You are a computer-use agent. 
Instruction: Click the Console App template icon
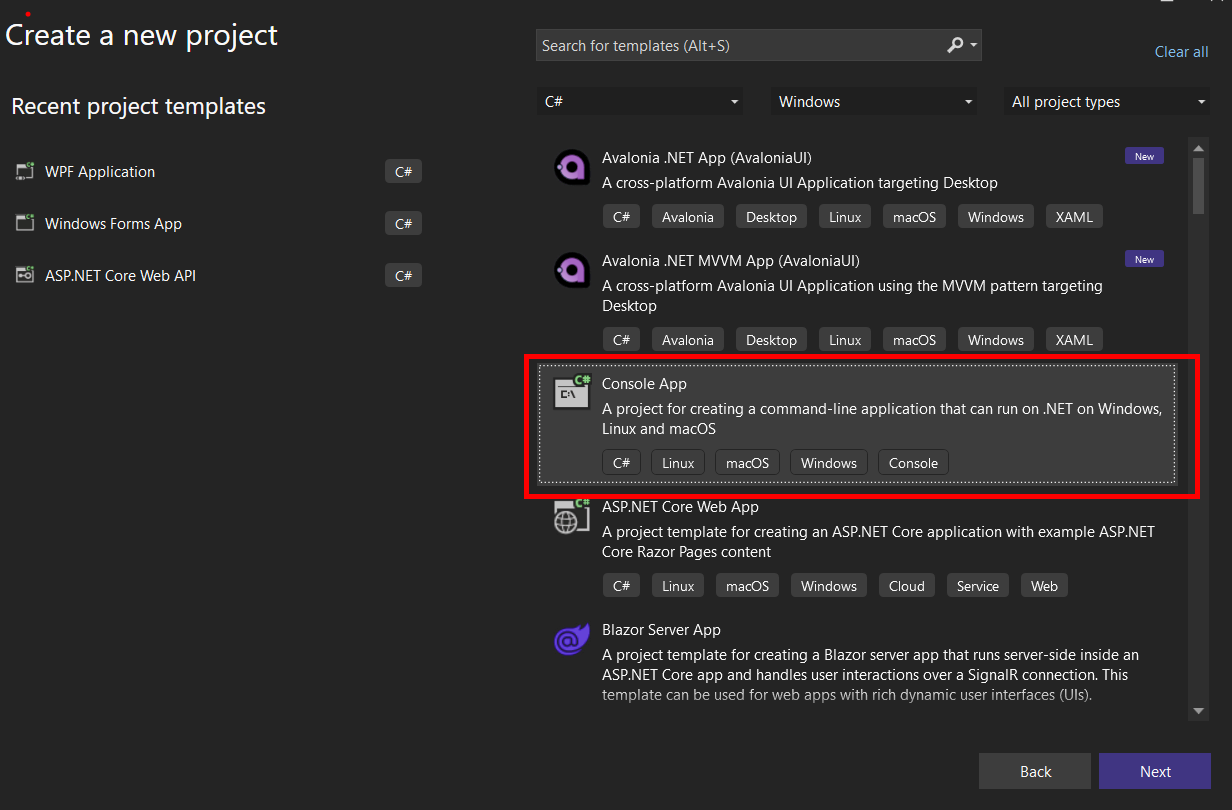[x=572, y=392]
